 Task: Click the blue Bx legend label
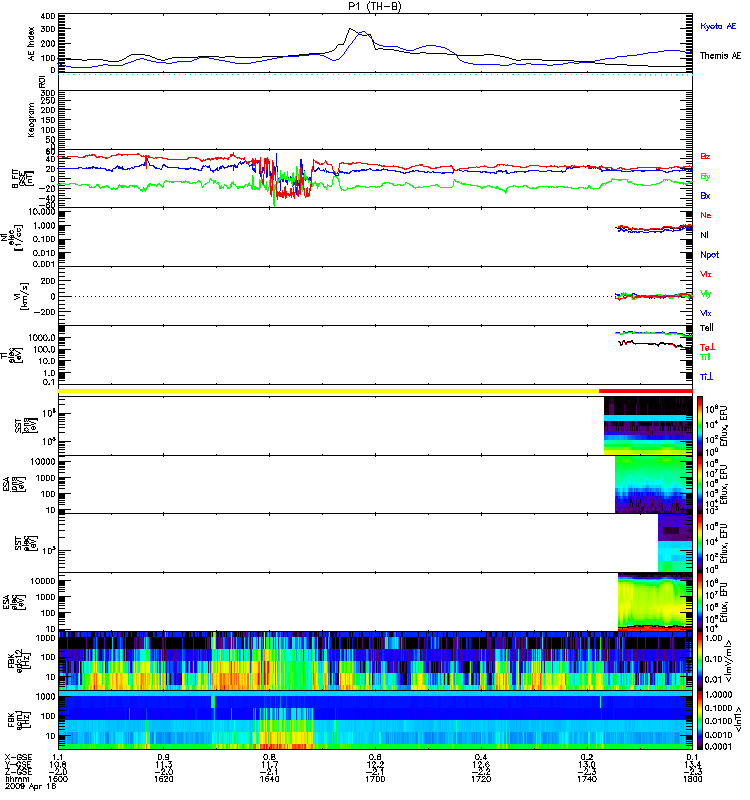point(705,195)
